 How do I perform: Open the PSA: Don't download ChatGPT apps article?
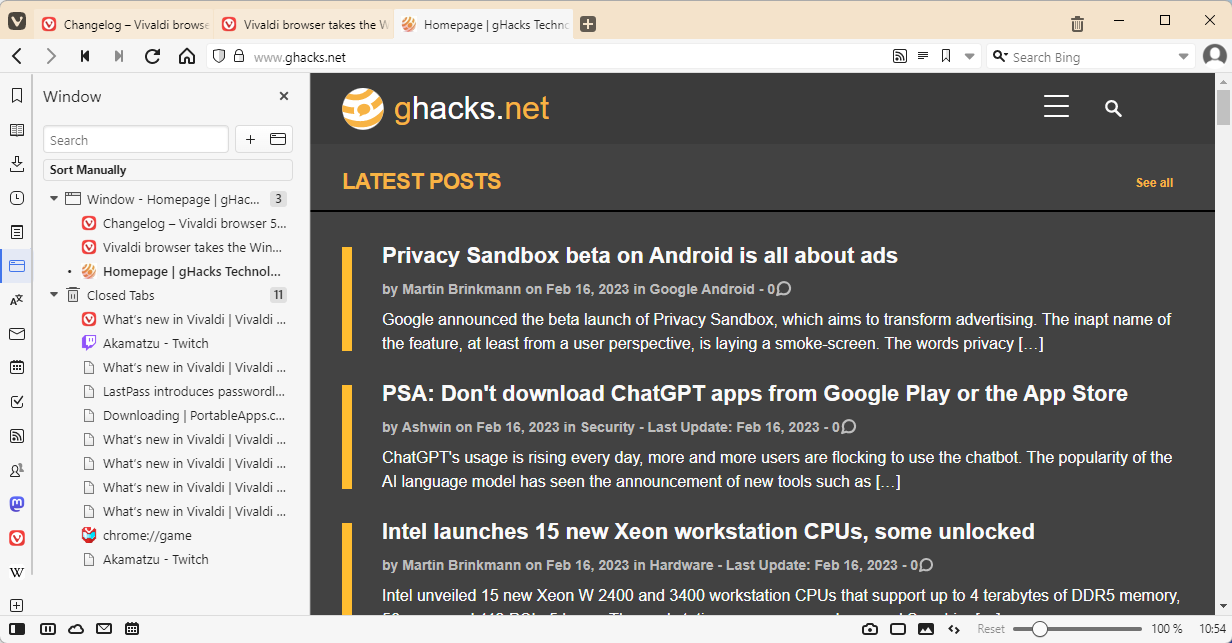point(755,394)
